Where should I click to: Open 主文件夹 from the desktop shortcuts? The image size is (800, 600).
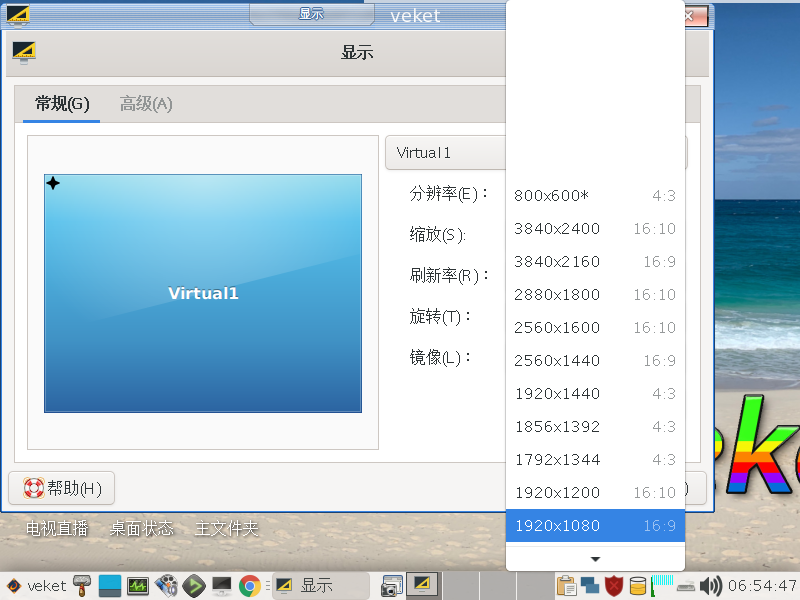tap(226, 530)
